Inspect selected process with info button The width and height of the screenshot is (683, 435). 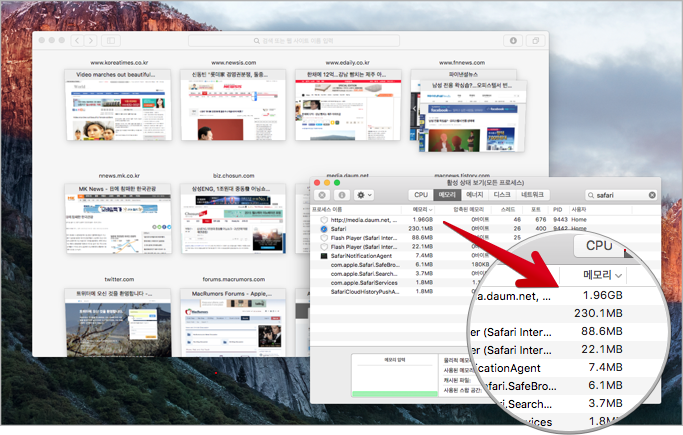point(342,195)
